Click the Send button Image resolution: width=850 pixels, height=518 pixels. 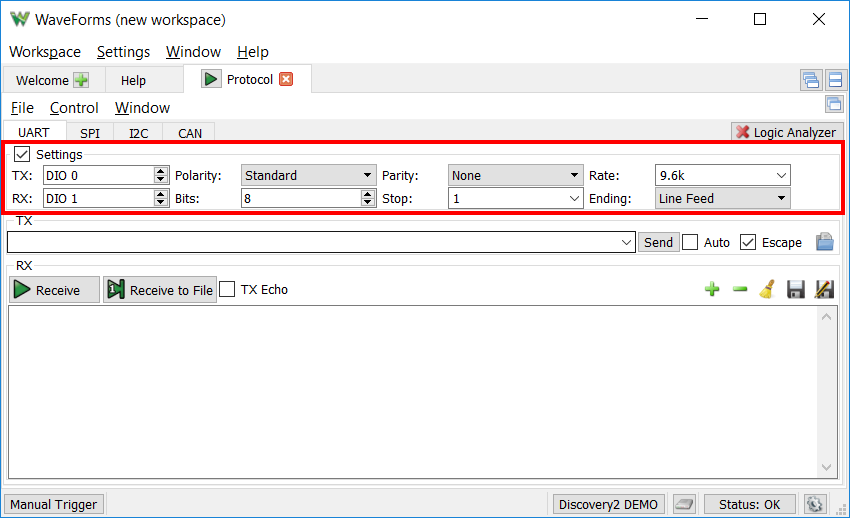tap(658, 242)
